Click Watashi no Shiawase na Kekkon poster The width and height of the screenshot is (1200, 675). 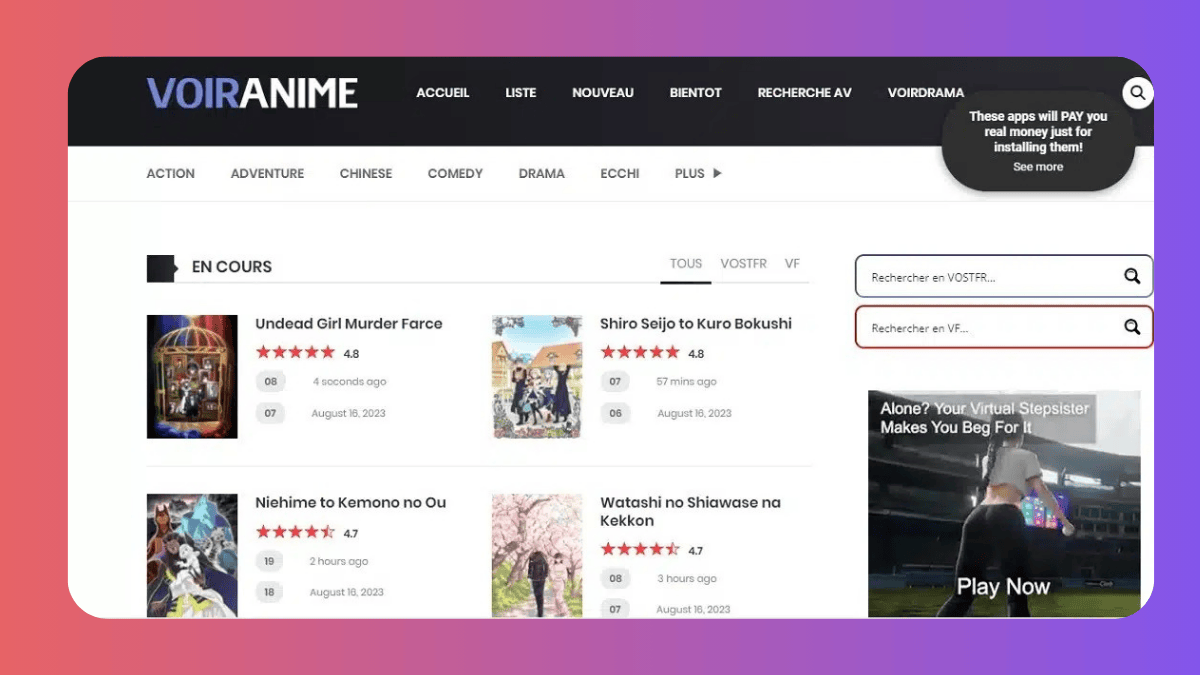pos(537,555)
